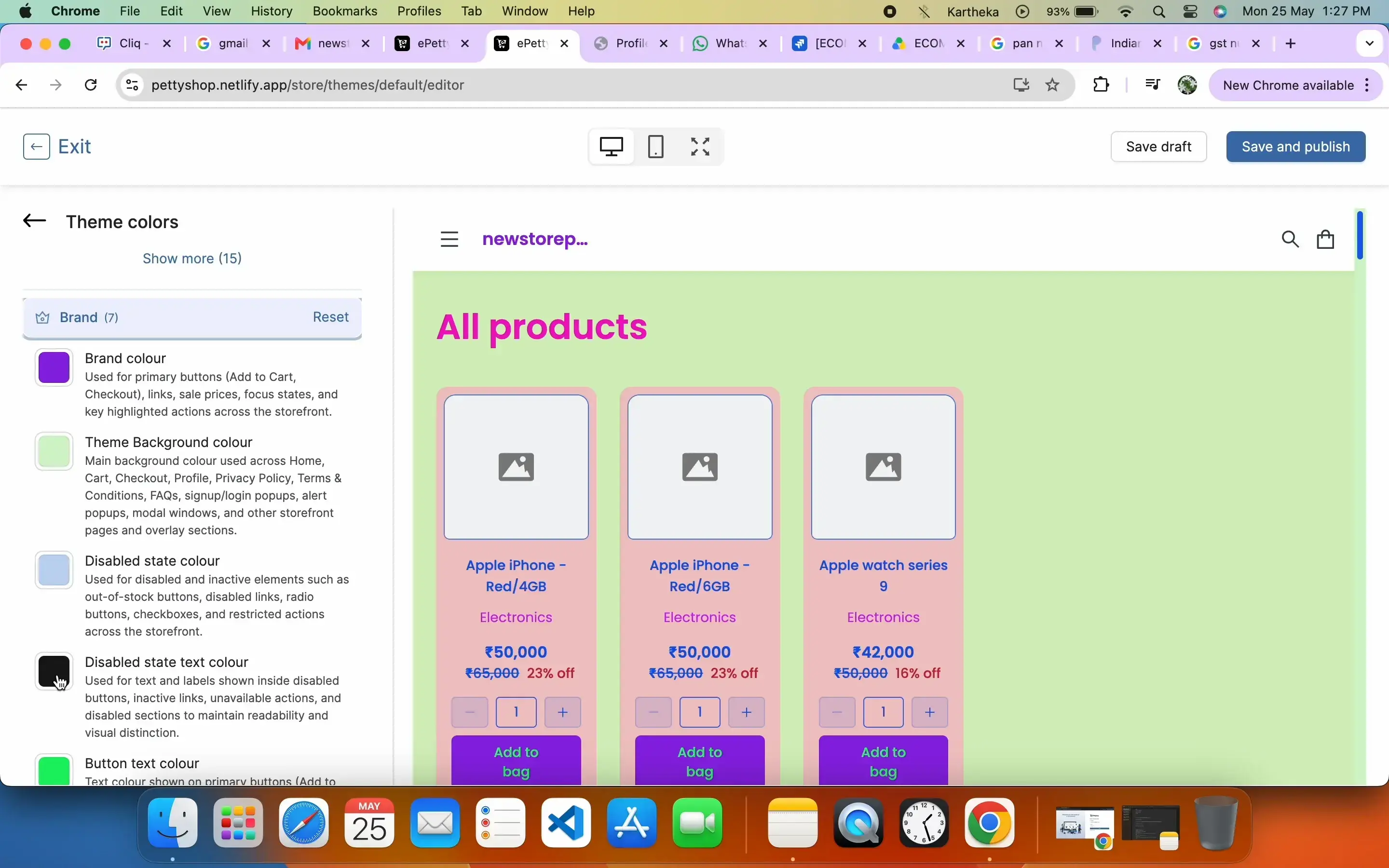The width and height of the screenshot is (1389, 868).
Task: Open the History menu
Action: click(272, 12)
